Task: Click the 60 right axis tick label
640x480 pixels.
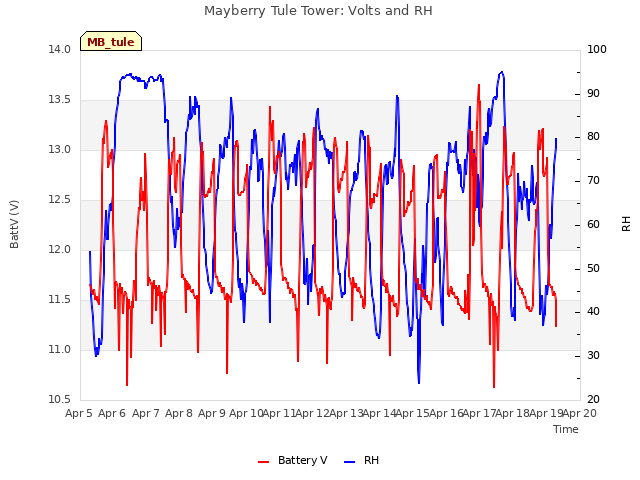Action: 593,224
